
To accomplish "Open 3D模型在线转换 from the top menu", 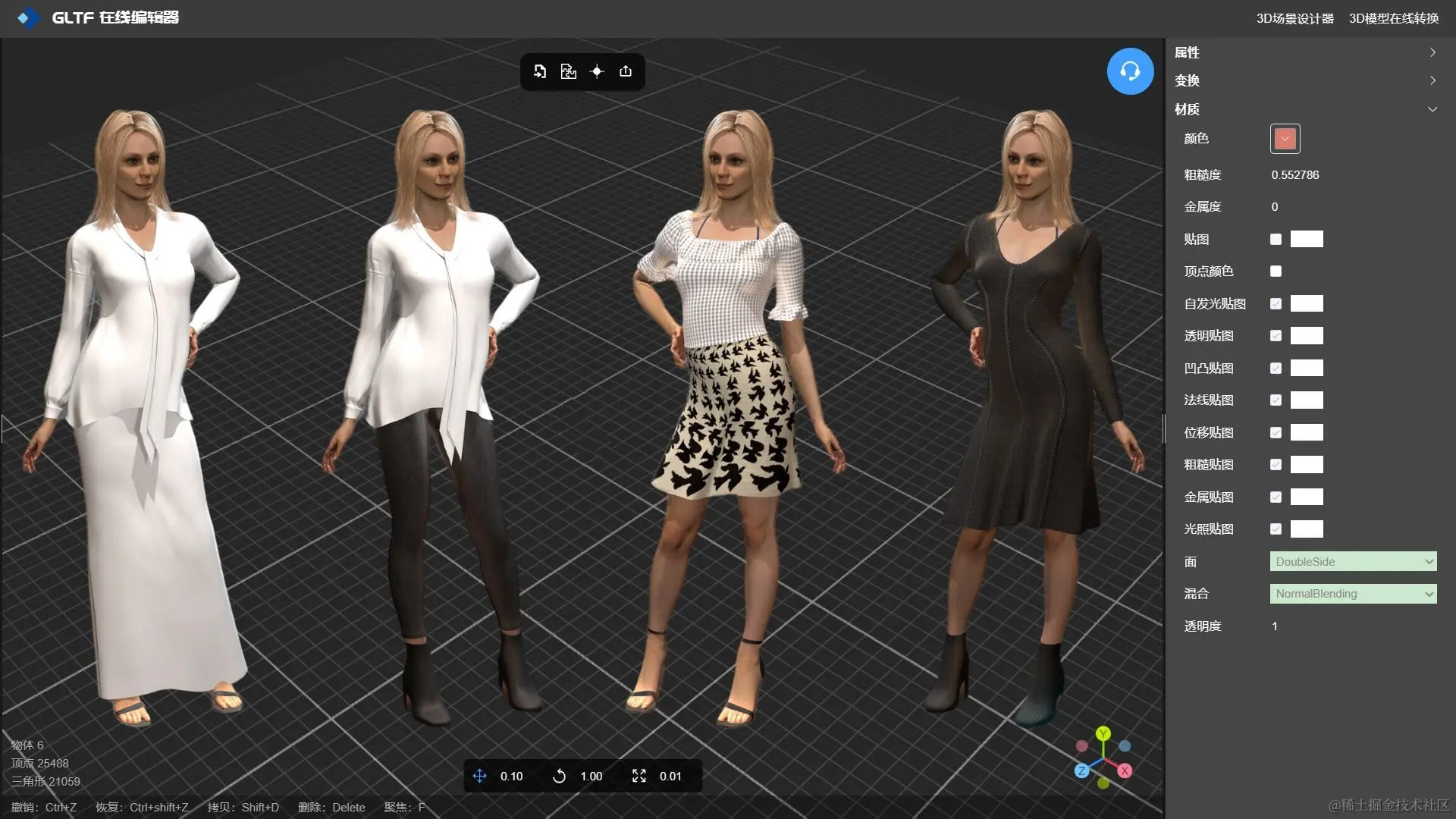I will pyautogui.click(x=1393, y=18).
